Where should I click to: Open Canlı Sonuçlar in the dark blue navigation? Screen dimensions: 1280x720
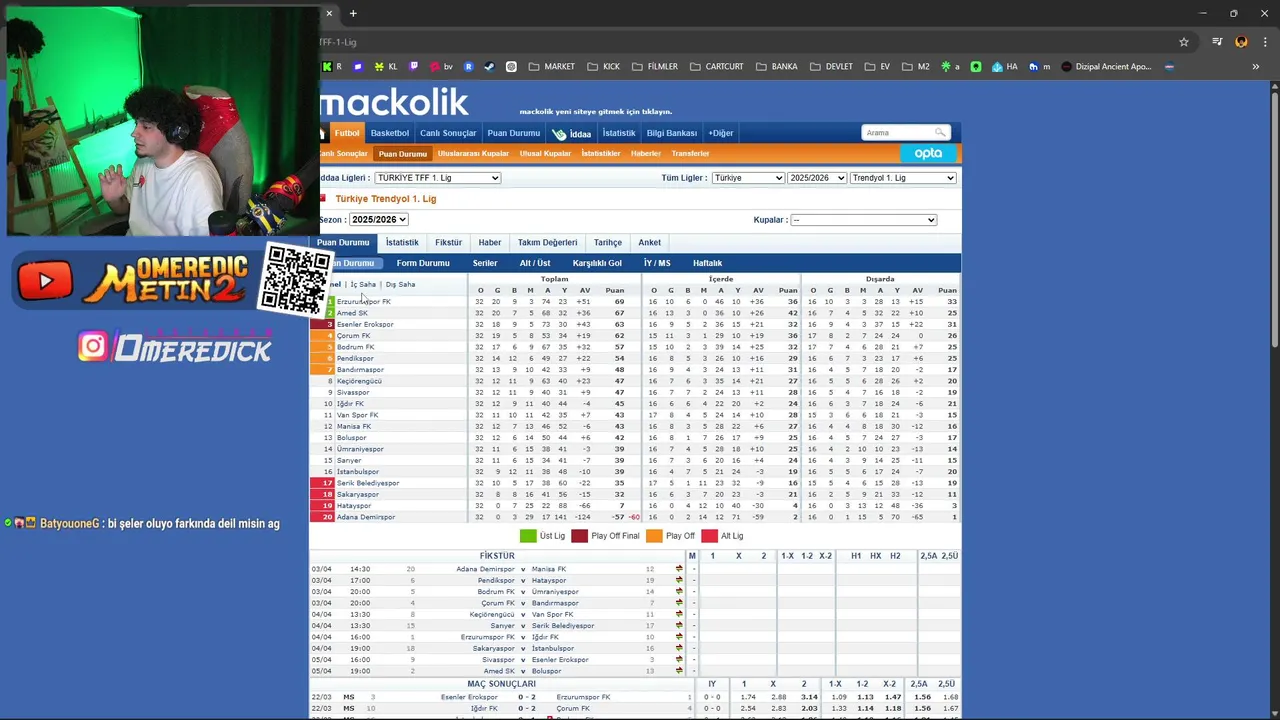click(448, 133)
